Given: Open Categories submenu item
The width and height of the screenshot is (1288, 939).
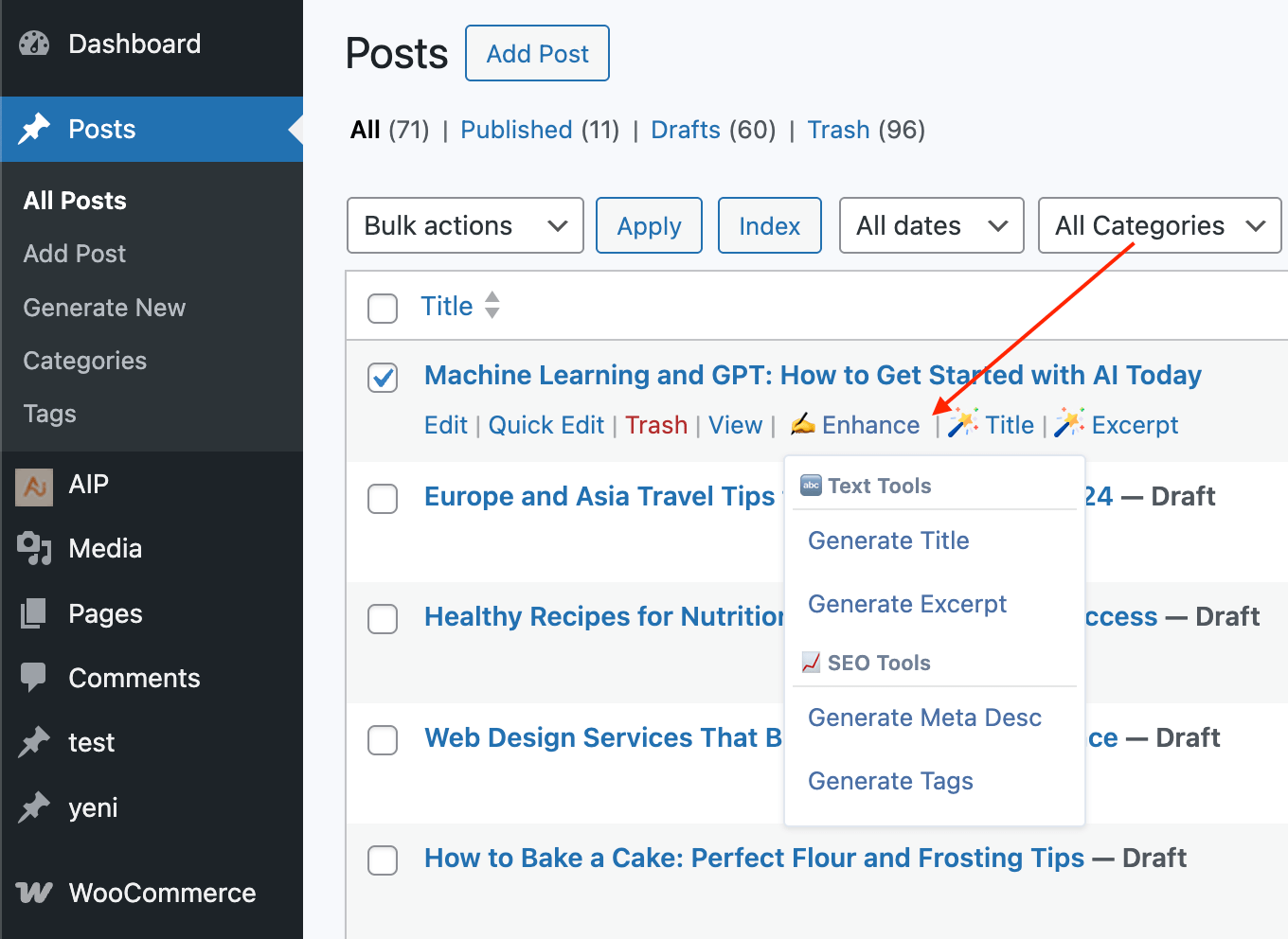Looking at the screenshot, I should [85, 361].
